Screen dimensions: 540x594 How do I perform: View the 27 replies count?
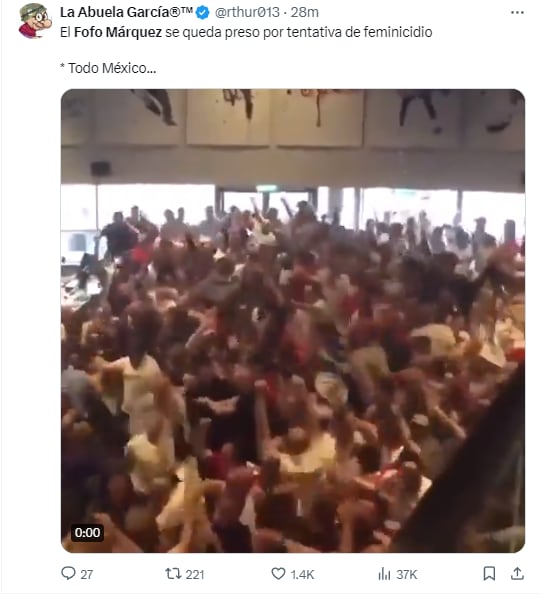click(87, 574)
